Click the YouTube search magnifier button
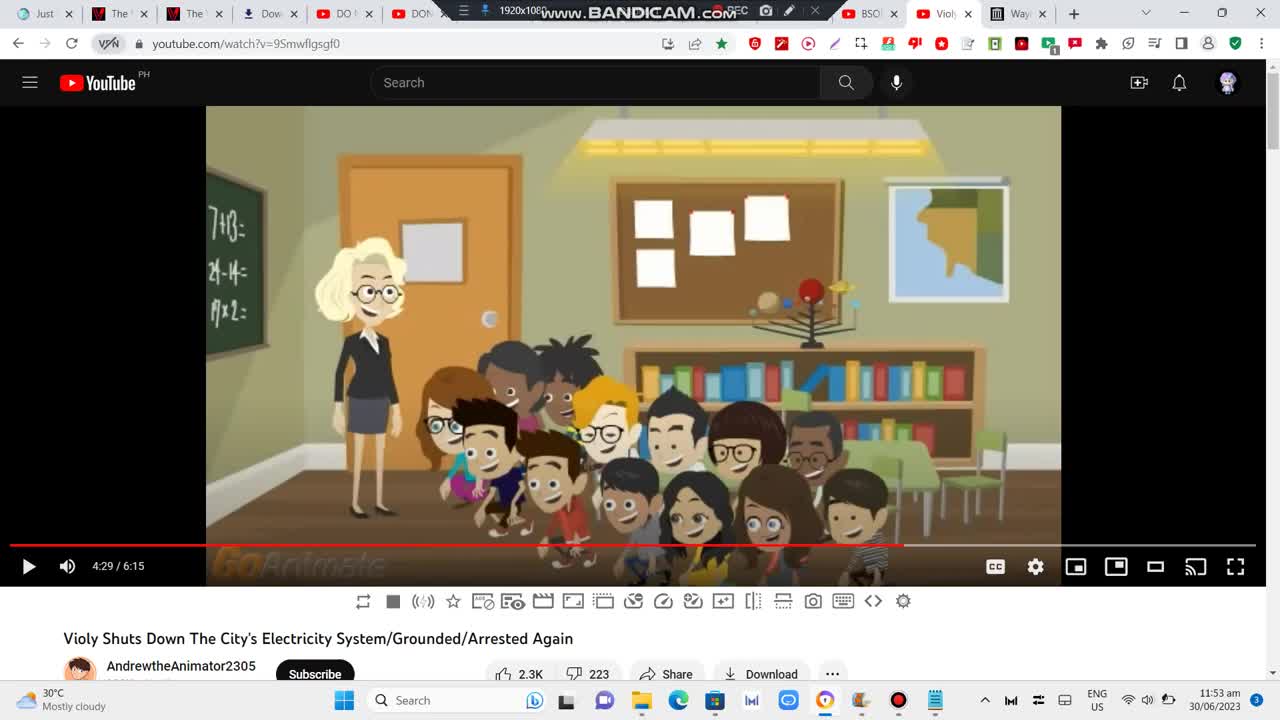Screen dimensions: 1280x720 pyautogui.click(x=846, y=83)
